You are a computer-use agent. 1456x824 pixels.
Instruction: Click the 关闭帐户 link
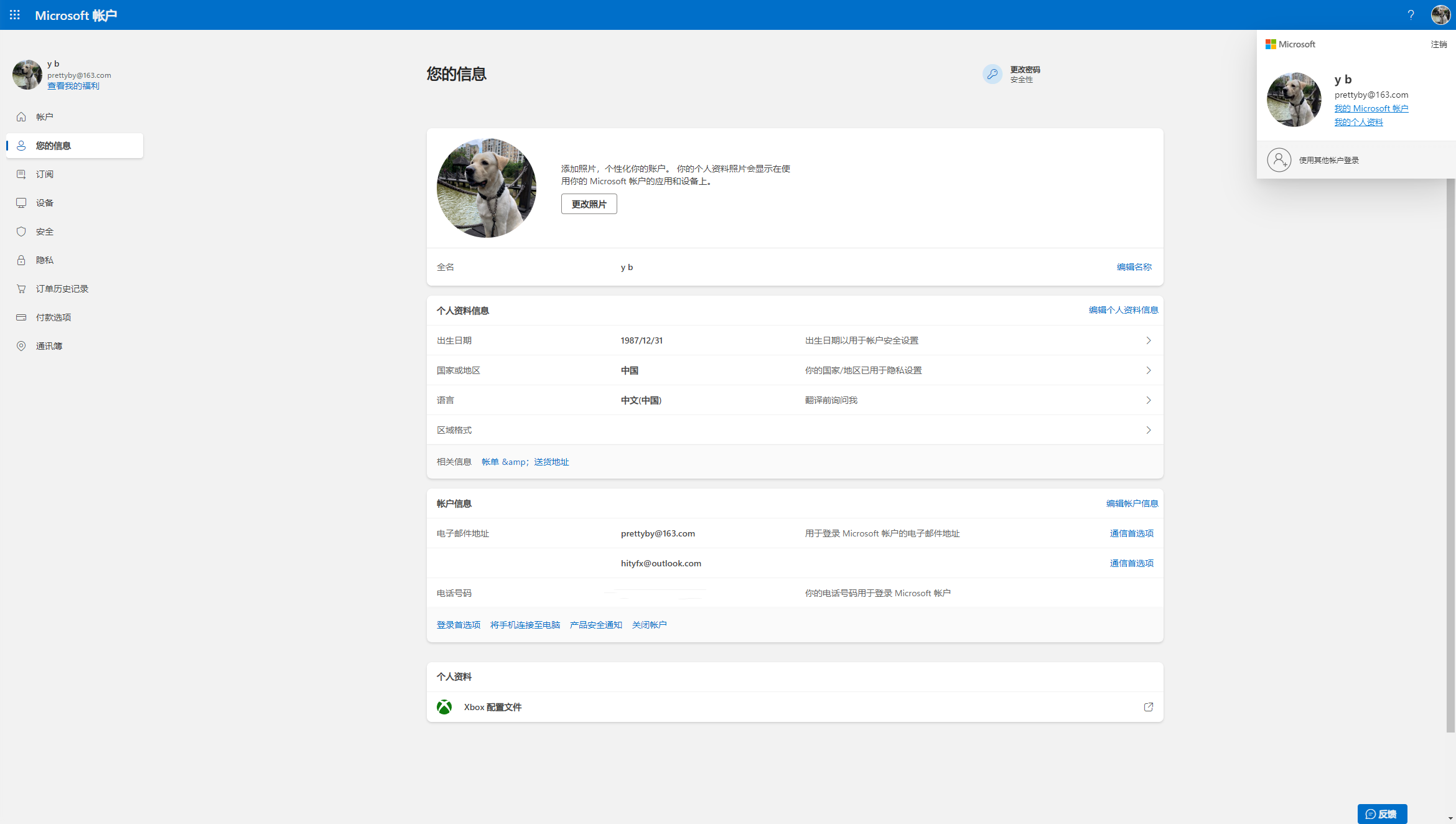click(649, 625)
